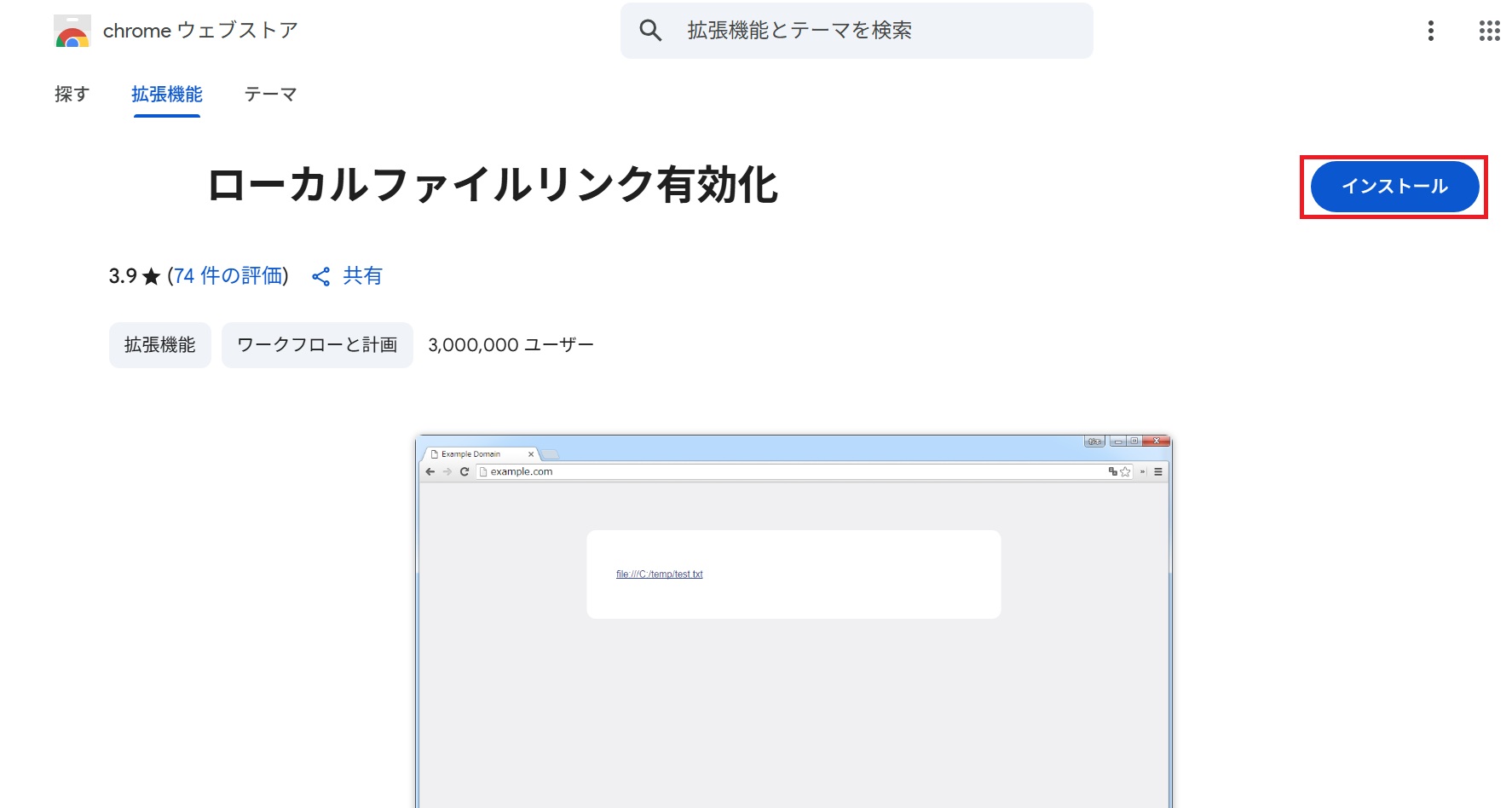Click the back arrow in the preview screenshot
This screenshot has height=808, width=1512.
coord(430,471)
